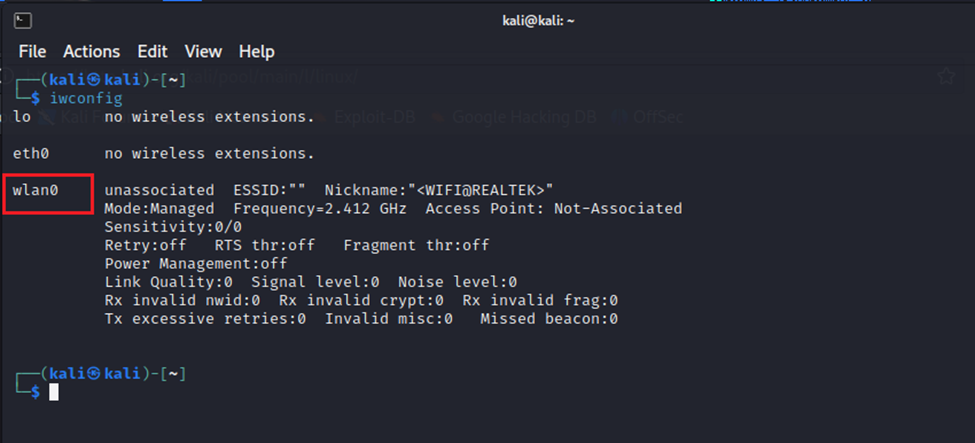Click the Link Quality:0 text
The width and height of the screenshot is (975, 443).
pyautogui.click(x=168, y=282)
